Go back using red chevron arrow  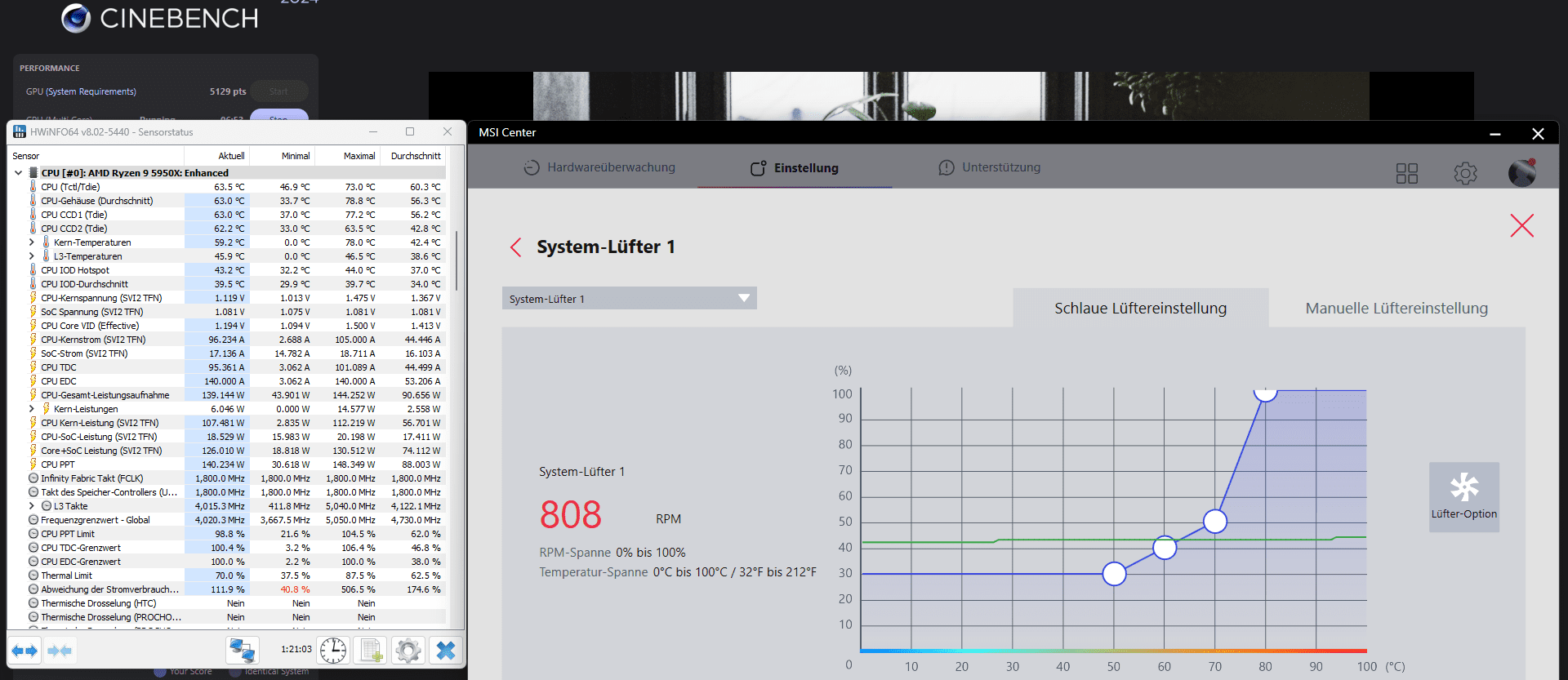515,247
